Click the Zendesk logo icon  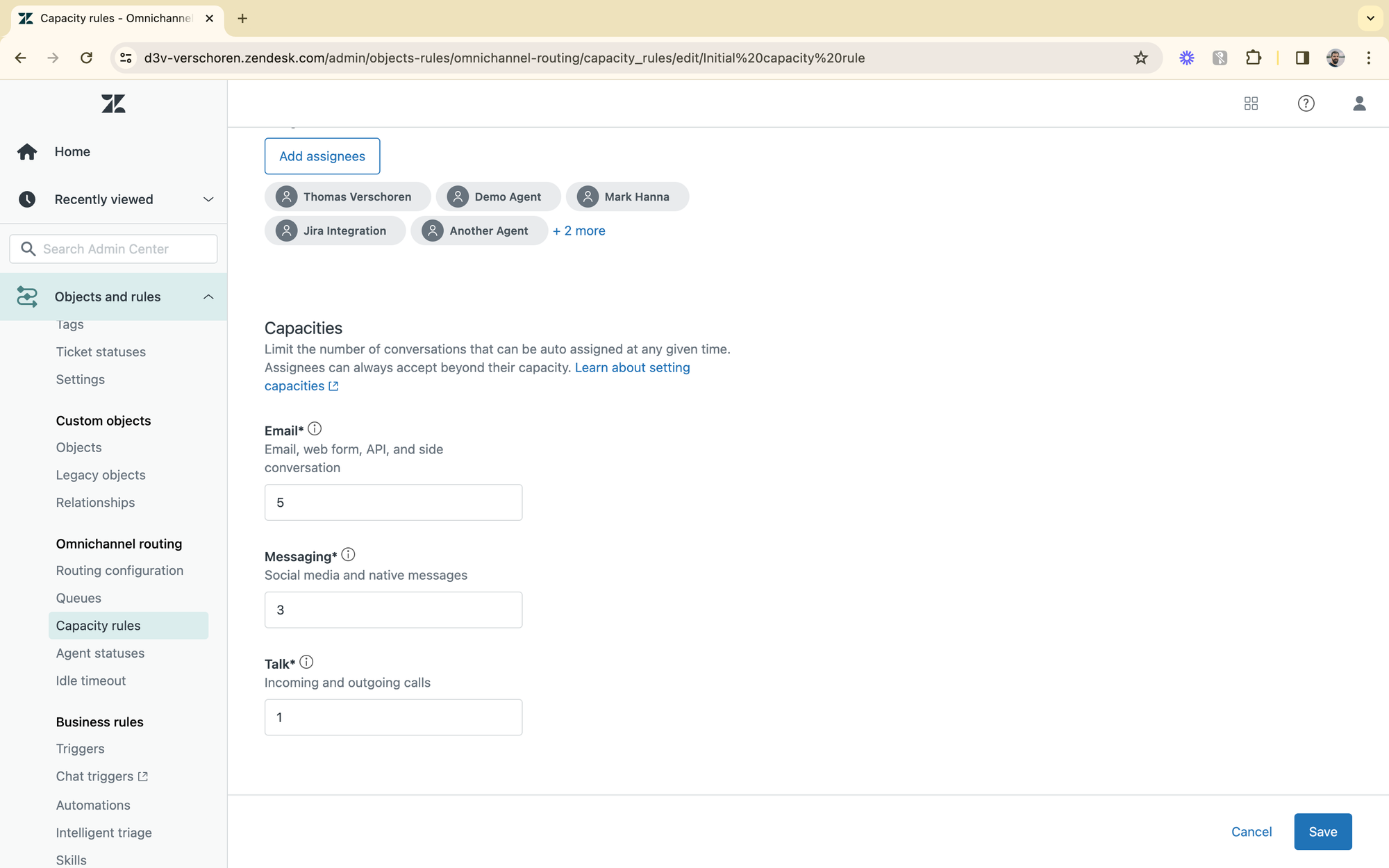(113, 103)
